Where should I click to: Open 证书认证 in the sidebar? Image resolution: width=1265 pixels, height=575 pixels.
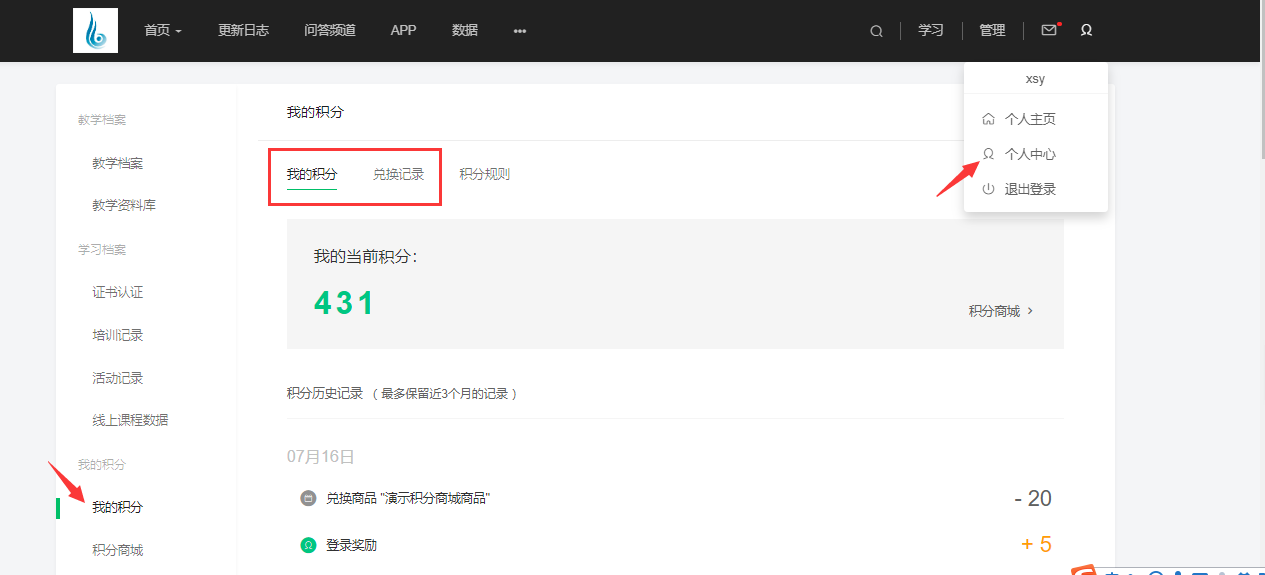click(x=118, y=292)
